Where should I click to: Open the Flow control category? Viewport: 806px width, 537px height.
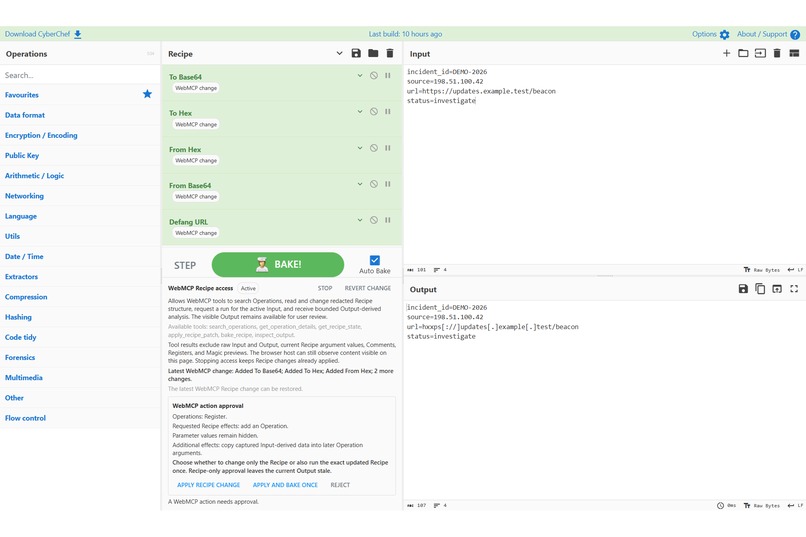[80, 418]
